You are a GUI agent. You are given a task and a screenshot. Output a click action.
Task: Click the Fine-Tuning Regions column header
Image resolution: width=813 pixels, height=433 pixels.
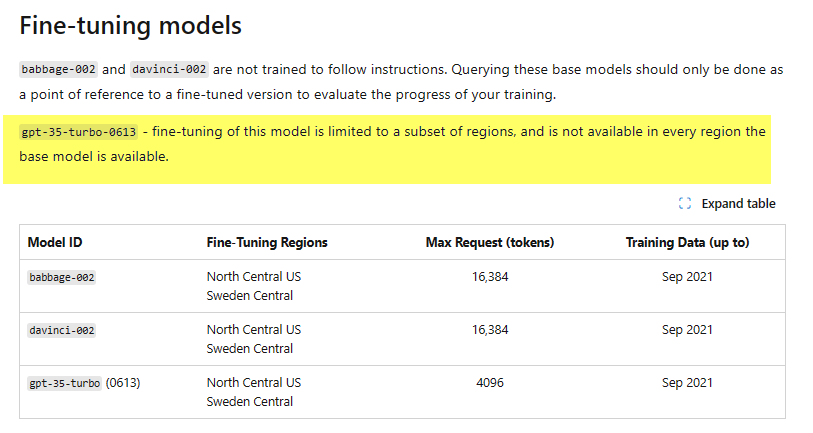coord(267,242)
